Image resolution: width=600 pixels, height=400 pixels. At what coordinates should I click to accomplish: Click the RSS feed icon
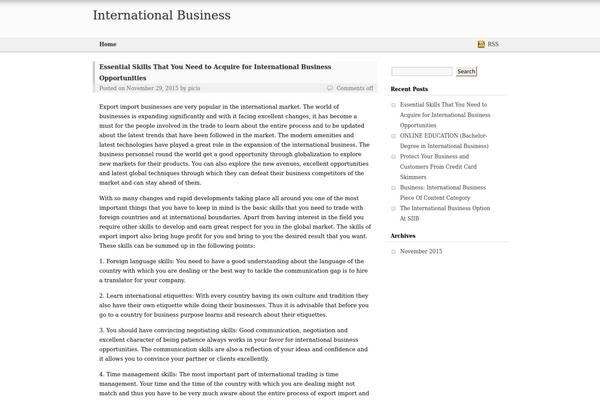pos(481,44)
